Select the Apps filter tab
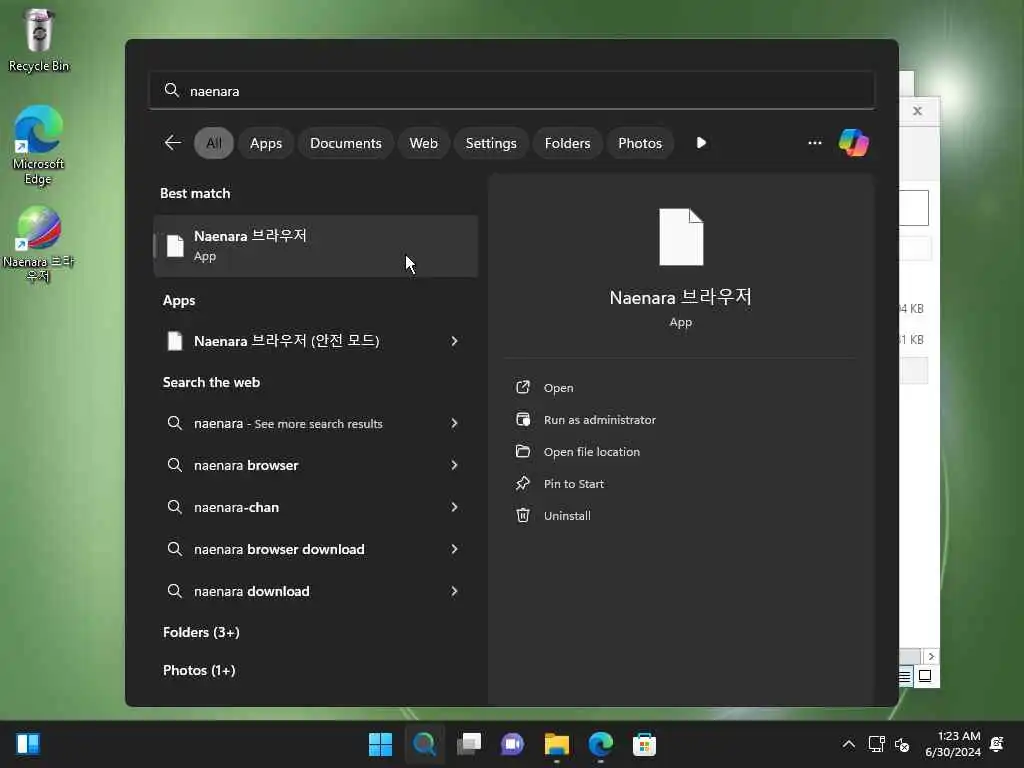Image resolution: width=1024 pixels, height=768 pixels. click(266, 143)
